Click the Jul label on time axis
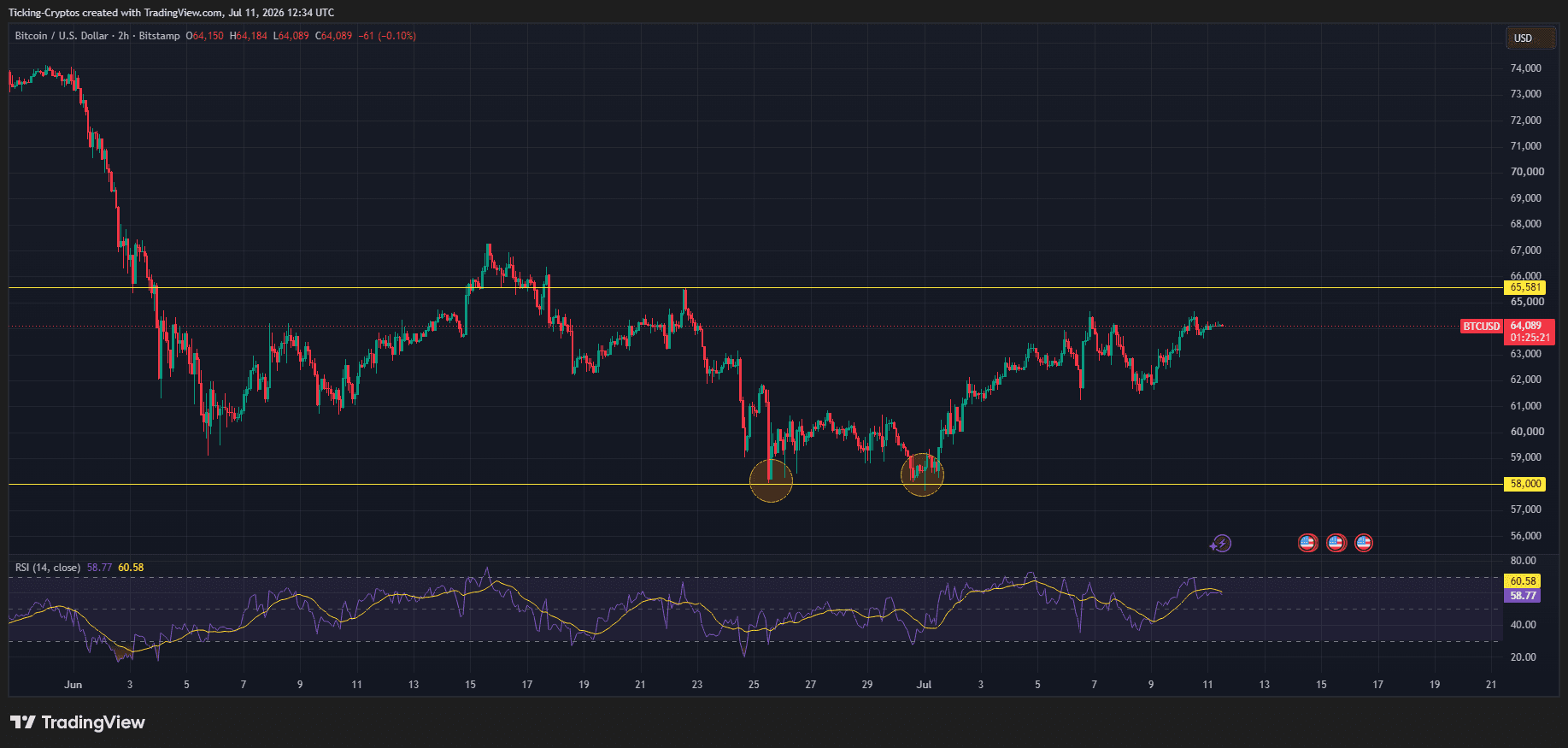This screenshot has height=748, width=1568. (x=924, y=685)
